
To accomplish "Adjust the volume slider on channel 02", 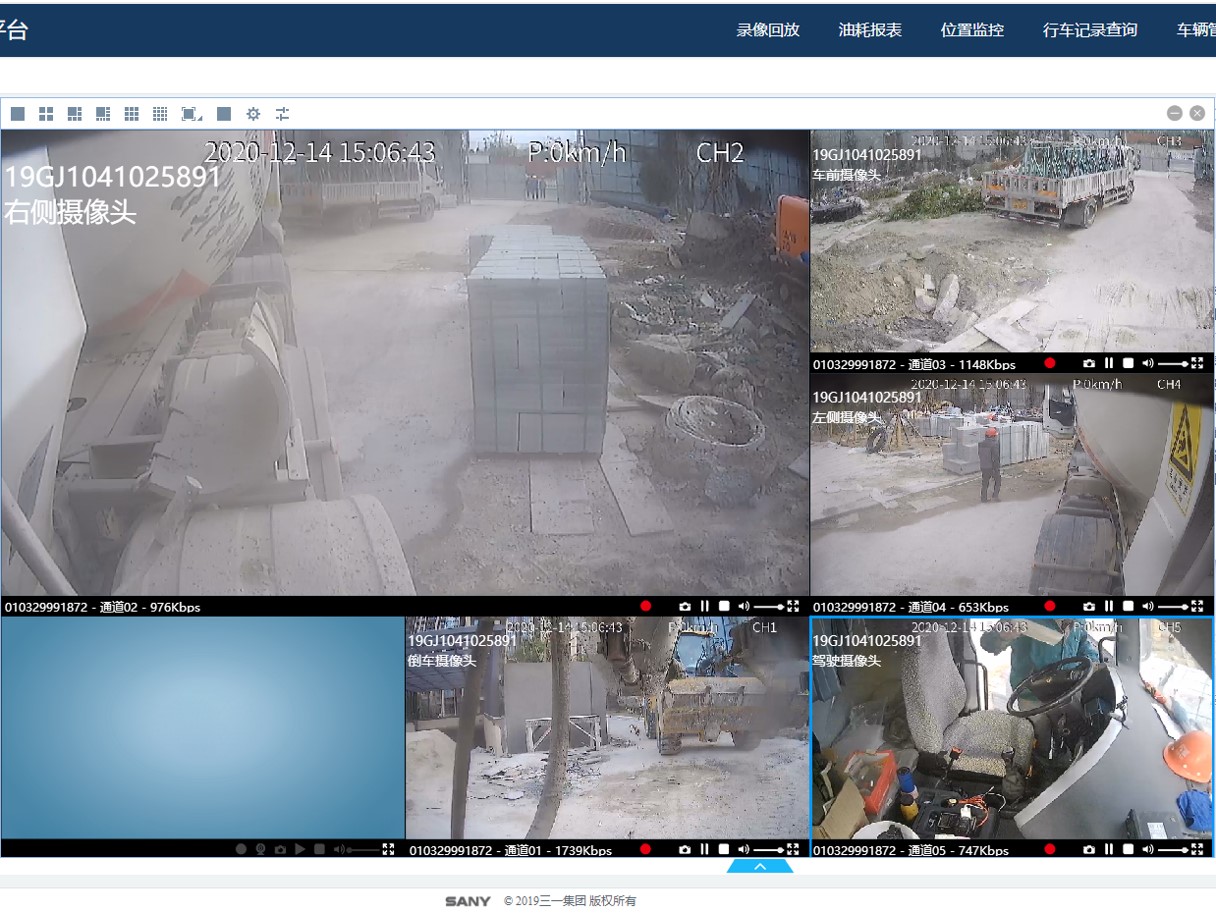I will pos(769,606).
